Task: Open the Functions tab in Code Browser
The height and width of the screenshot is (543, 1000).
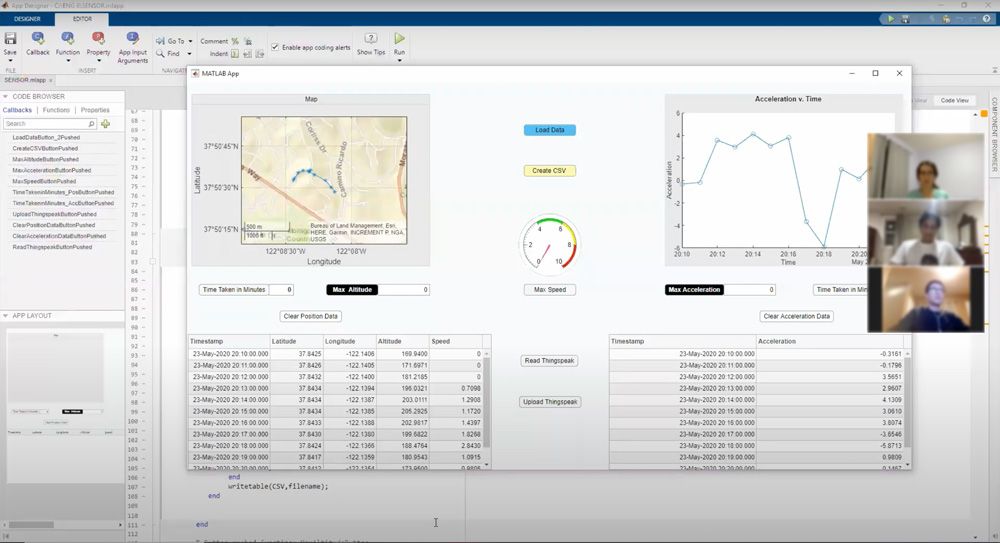Action: 56,110
